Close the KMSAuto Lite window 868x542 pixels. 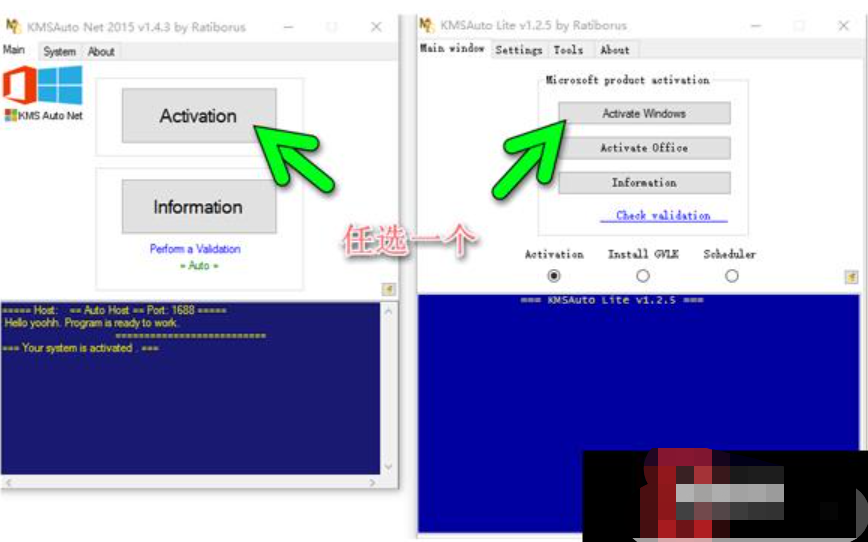(844, 25)
